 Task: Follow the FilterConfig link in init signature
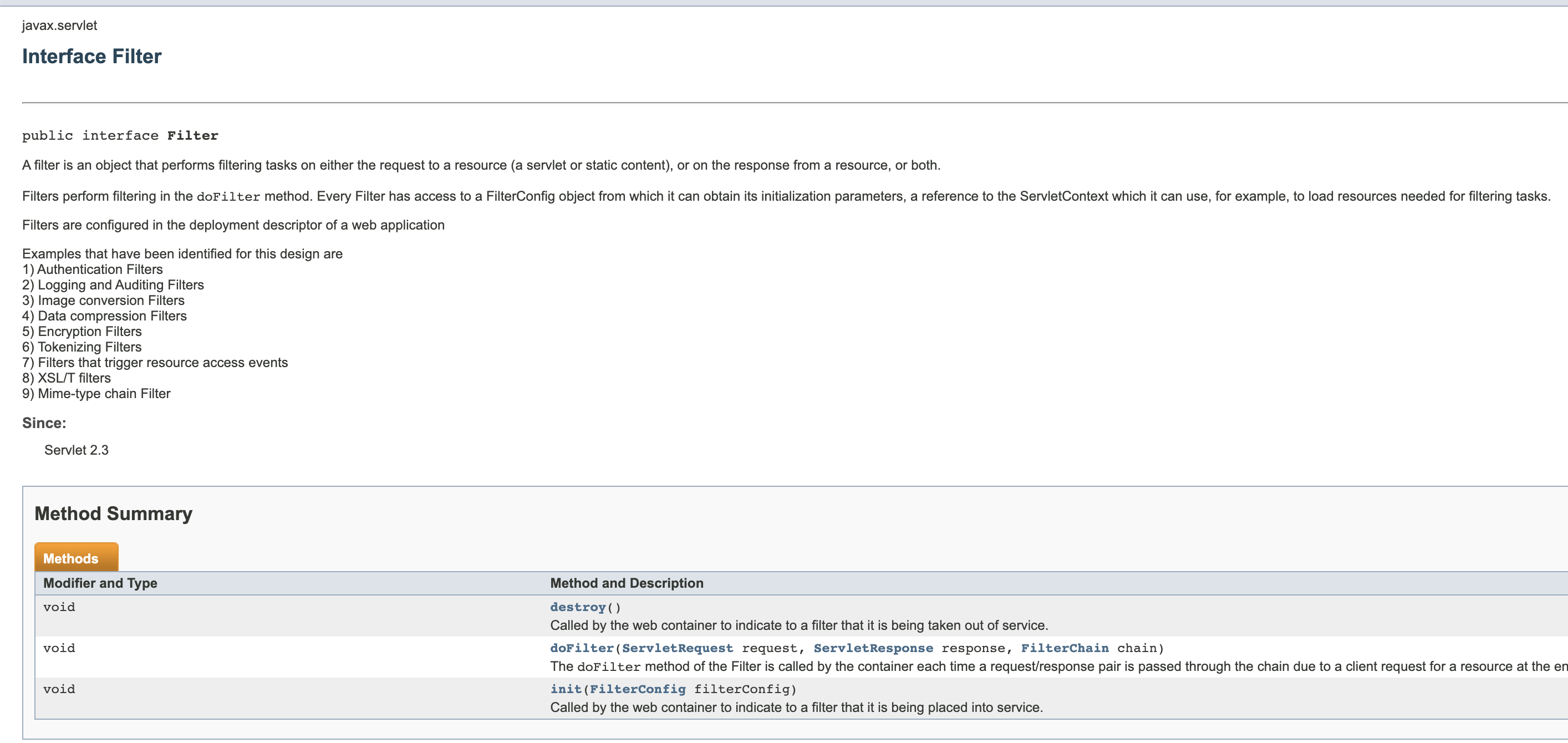638,689
